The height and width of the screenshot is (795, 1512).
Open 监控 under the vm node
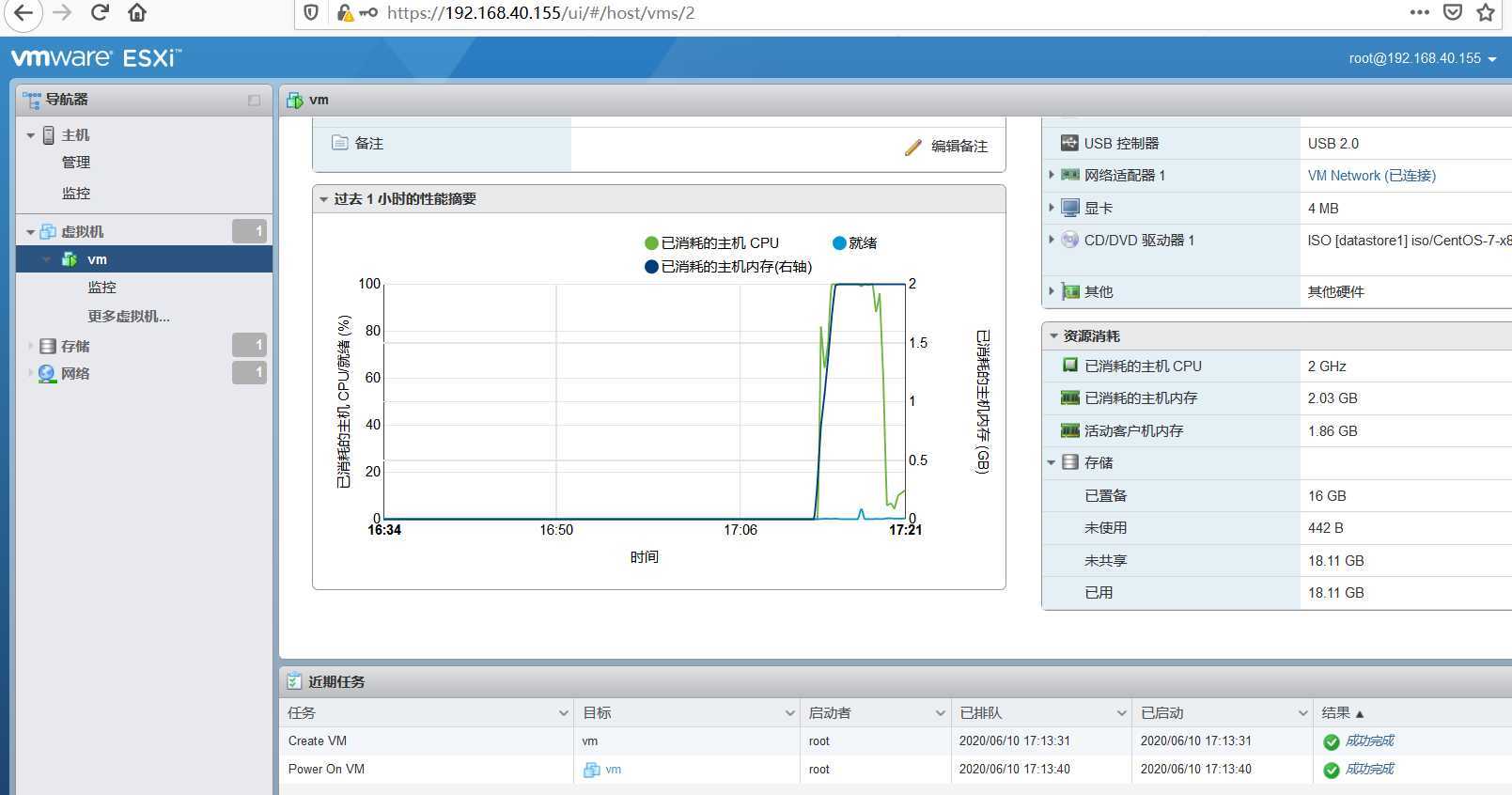102,288
